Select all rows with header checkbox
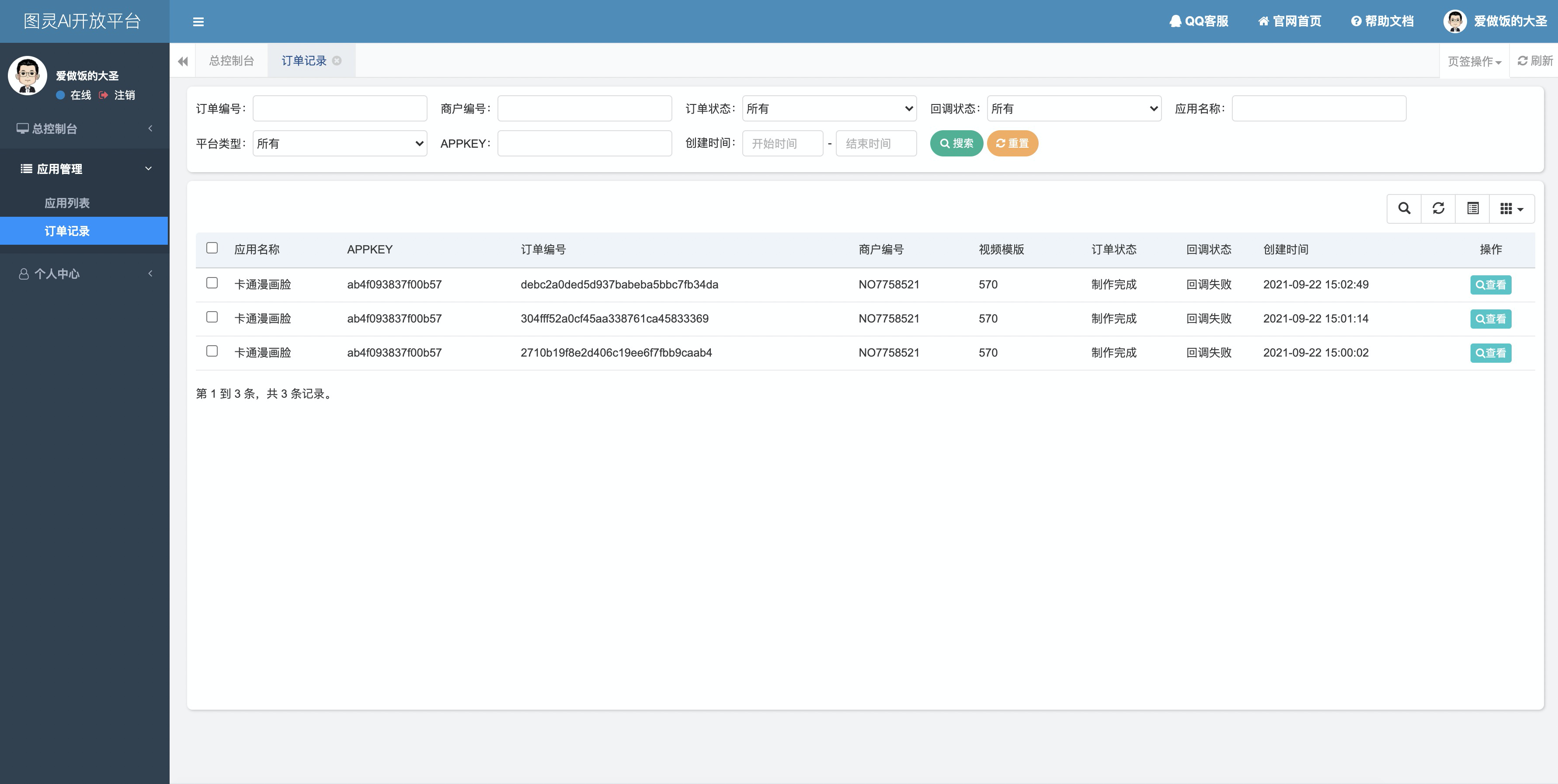Image resolution: width=1558 pixels, height=784 pixels. (x=212, y=248)
